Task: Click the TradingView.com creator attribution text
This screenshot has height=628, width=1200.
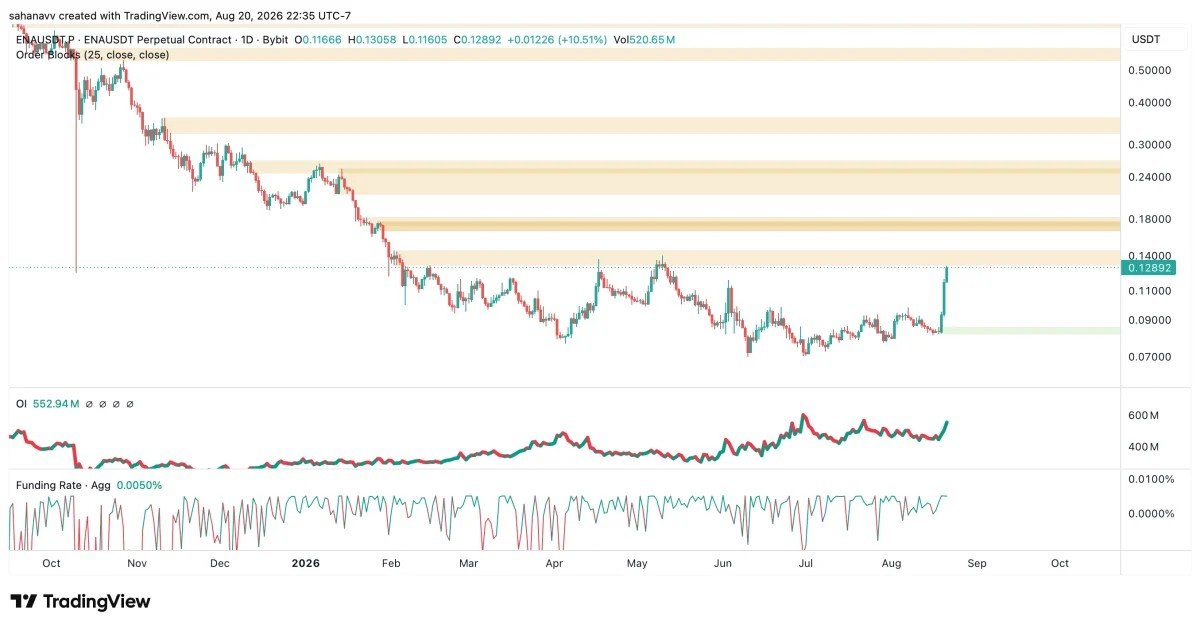Action: [x=168, y=16]
